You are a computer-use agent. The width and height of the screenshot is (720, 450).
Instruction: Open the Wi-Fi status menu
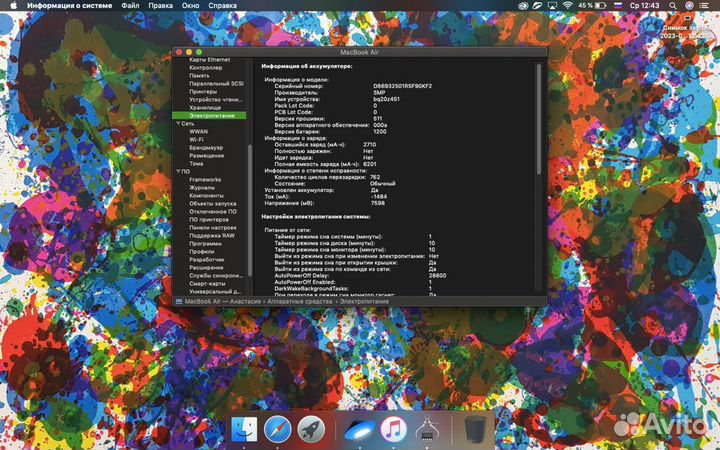[568, 6]
